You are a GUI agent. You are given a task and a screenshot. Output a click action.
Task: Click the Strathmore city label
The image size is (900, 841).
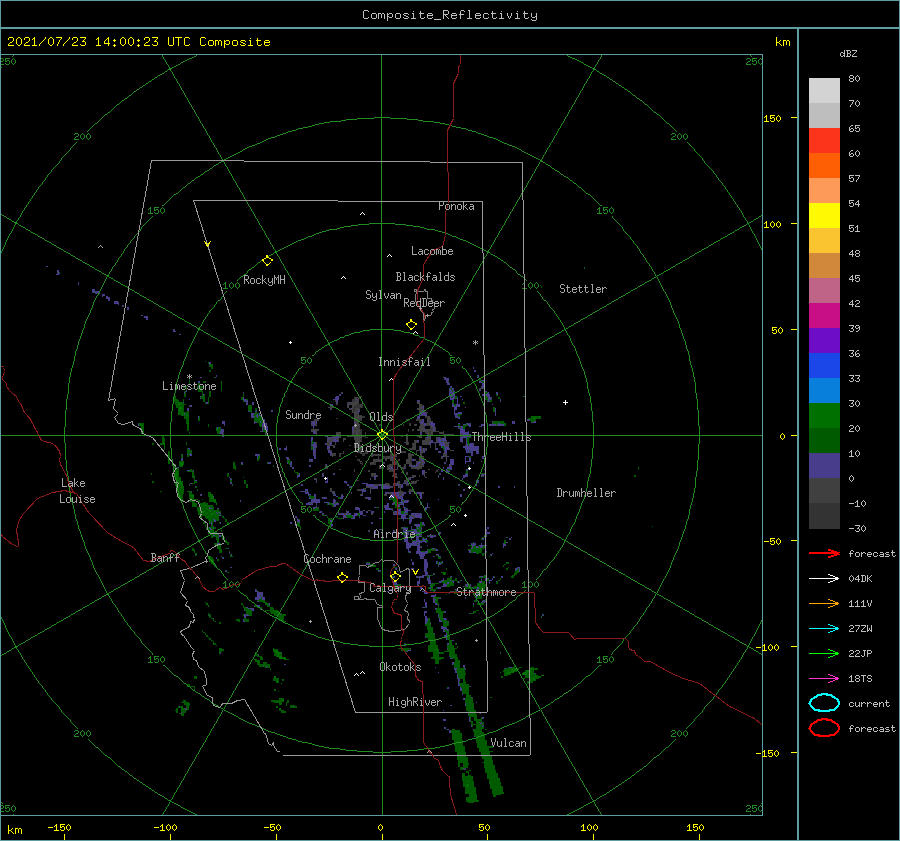click(x=486, y=592)
